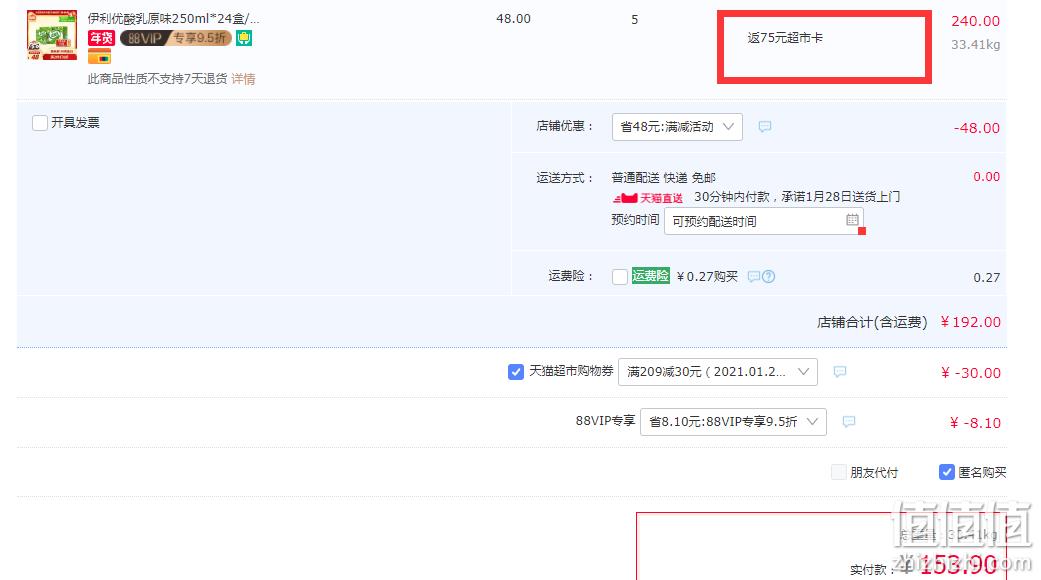Expand the 省8.10元:88VIP专享9.5折 dropdown
Image resolution: width=1041 pixels, height=580 pixels.
[733, 422]
